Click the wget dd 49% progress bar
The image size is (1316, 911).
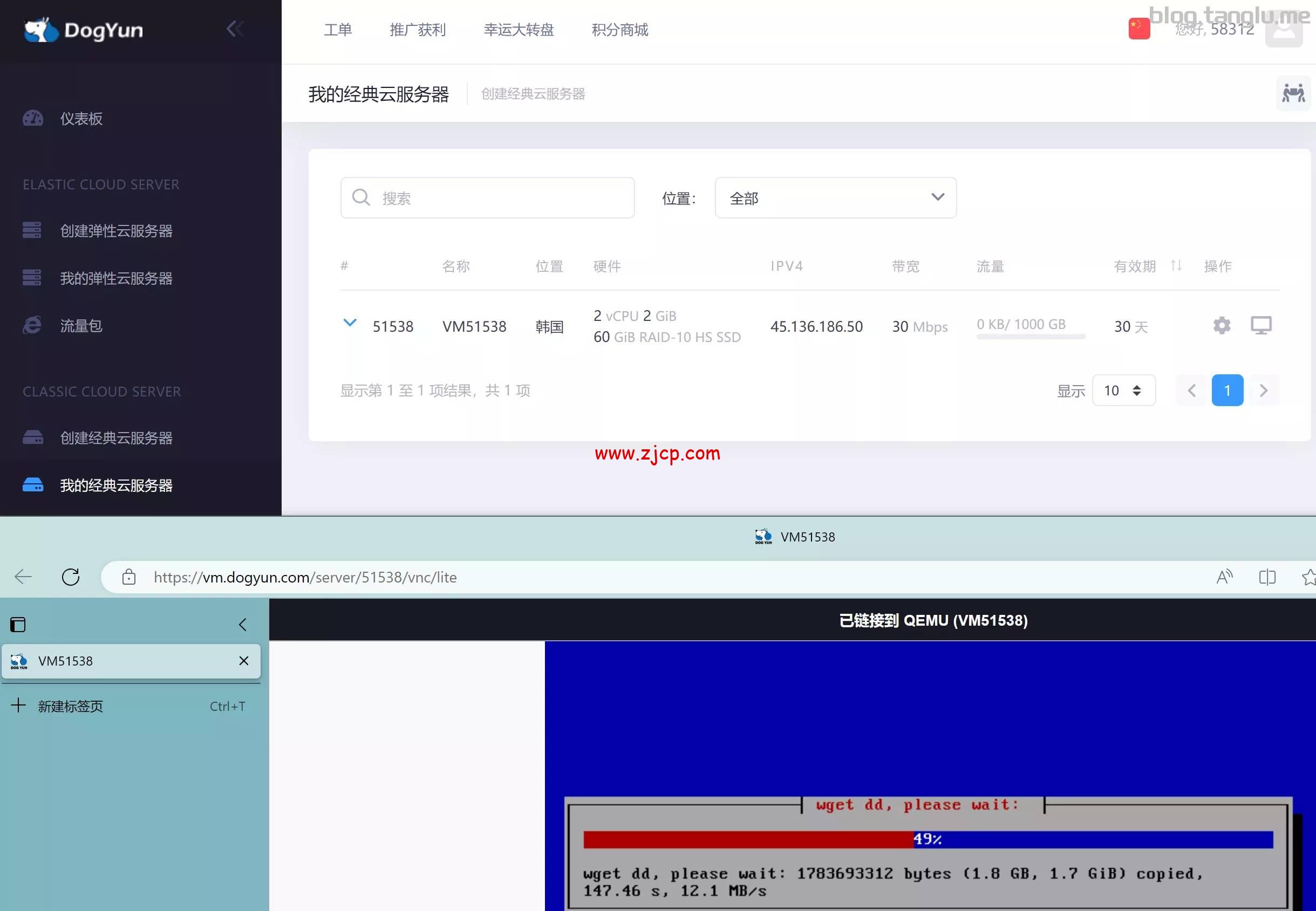click(928, 839)
